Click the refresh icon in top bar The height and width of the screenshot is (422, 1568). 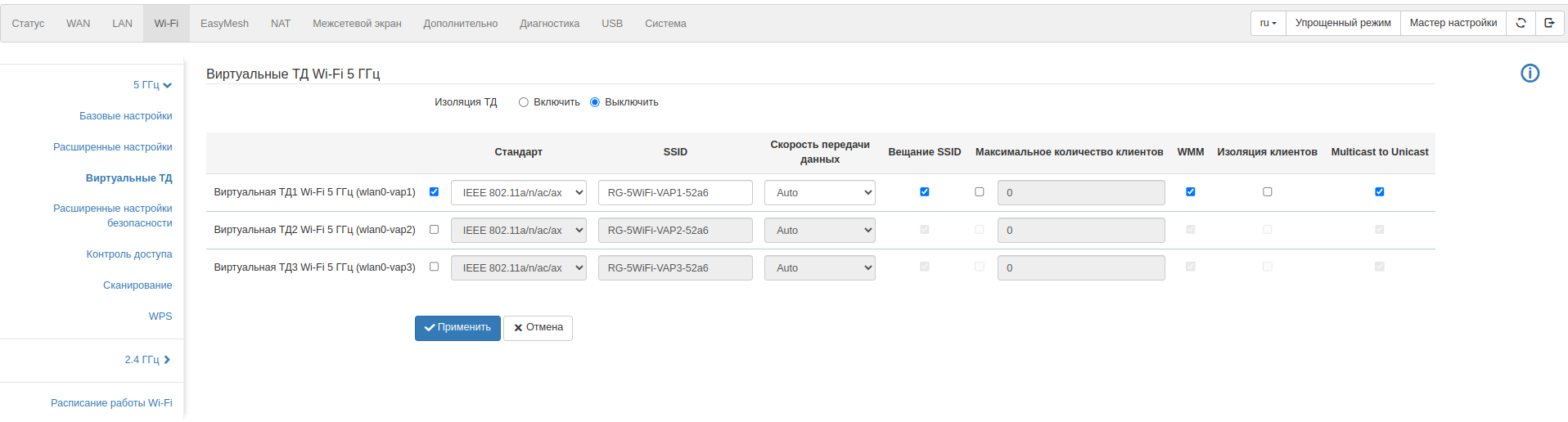pos(1521,23)
